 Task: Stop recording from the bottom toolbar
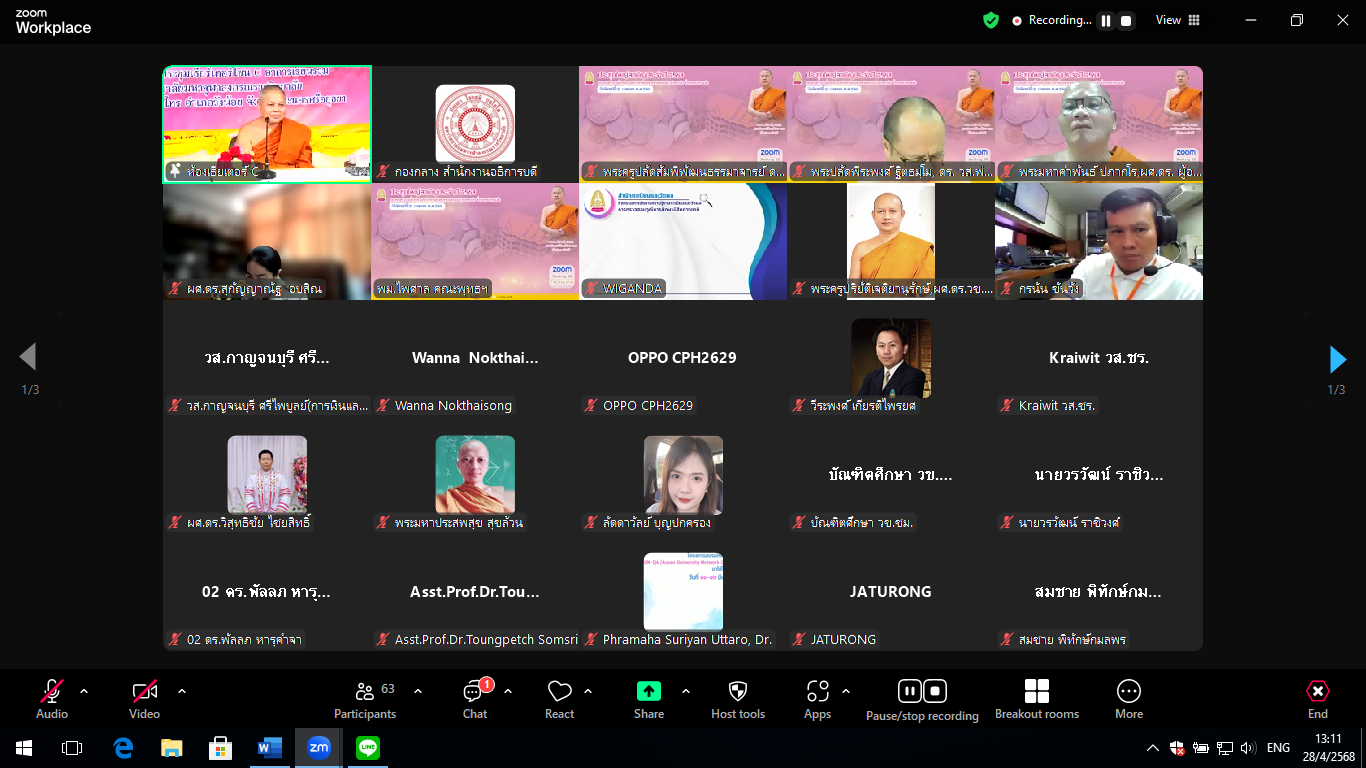click(935, 691)
